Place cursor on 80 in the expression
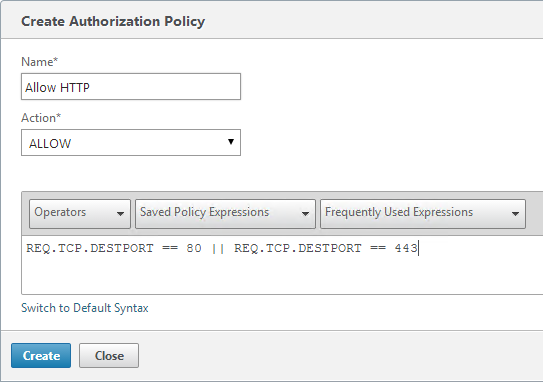 coord(194,248)
